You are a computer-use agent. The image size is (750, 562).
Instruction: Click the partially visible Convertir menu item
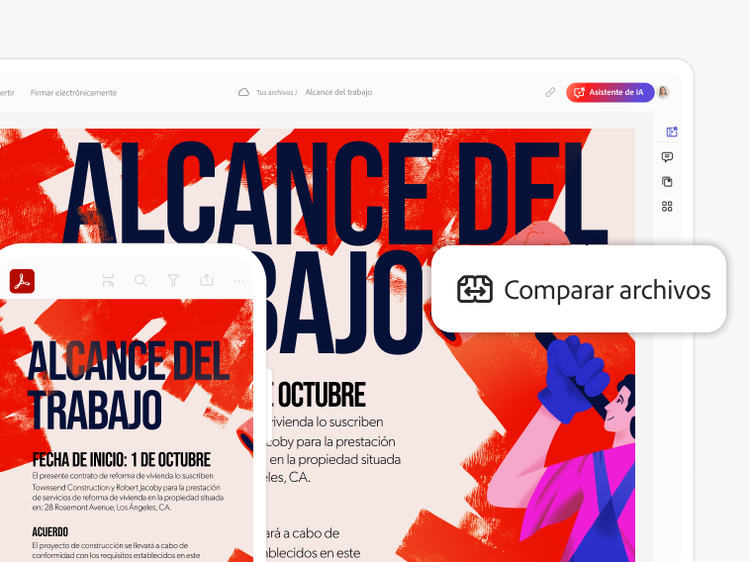coord(7,93)
